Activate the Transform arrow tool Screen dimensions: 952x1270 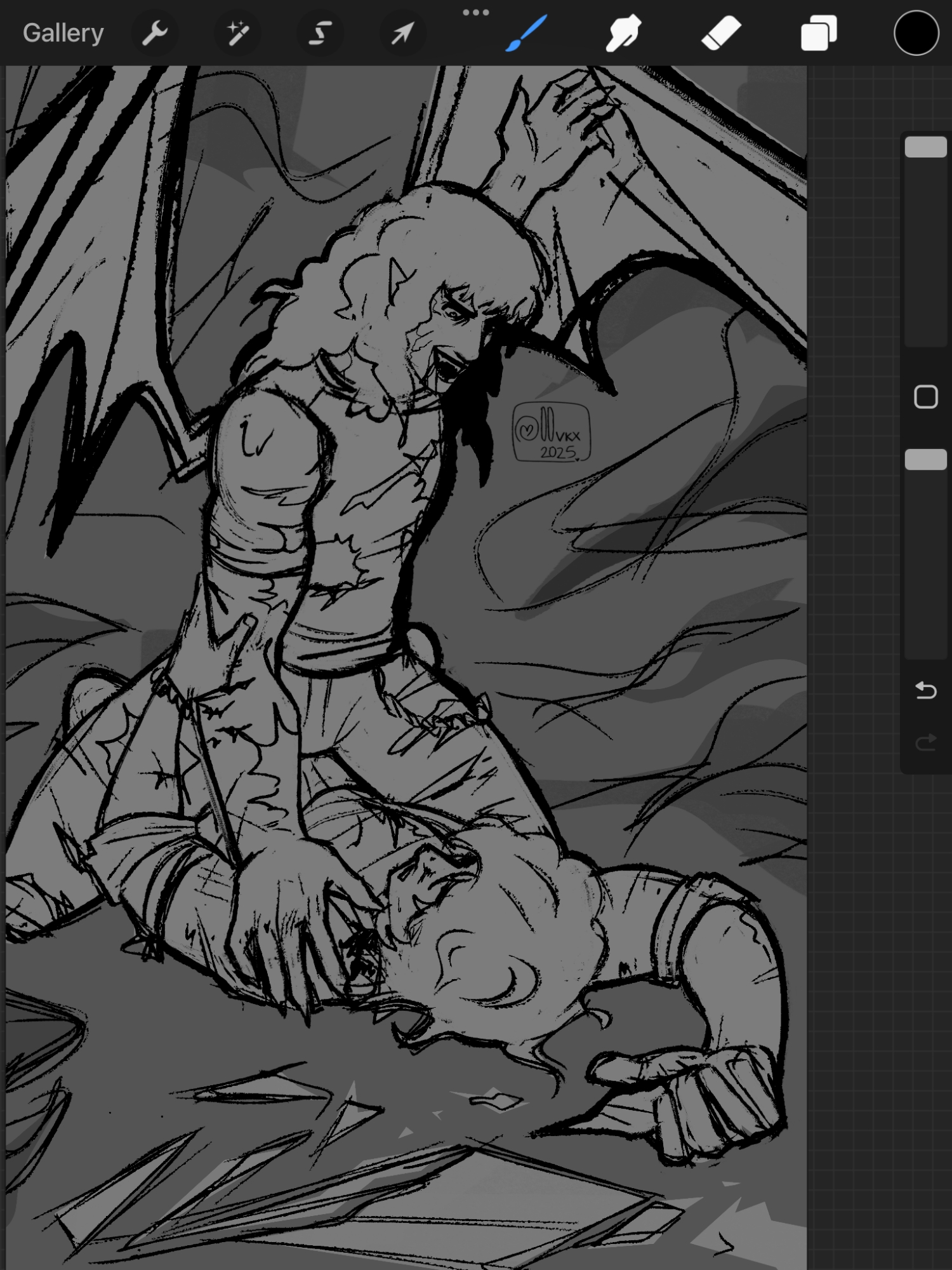point(402,34)
